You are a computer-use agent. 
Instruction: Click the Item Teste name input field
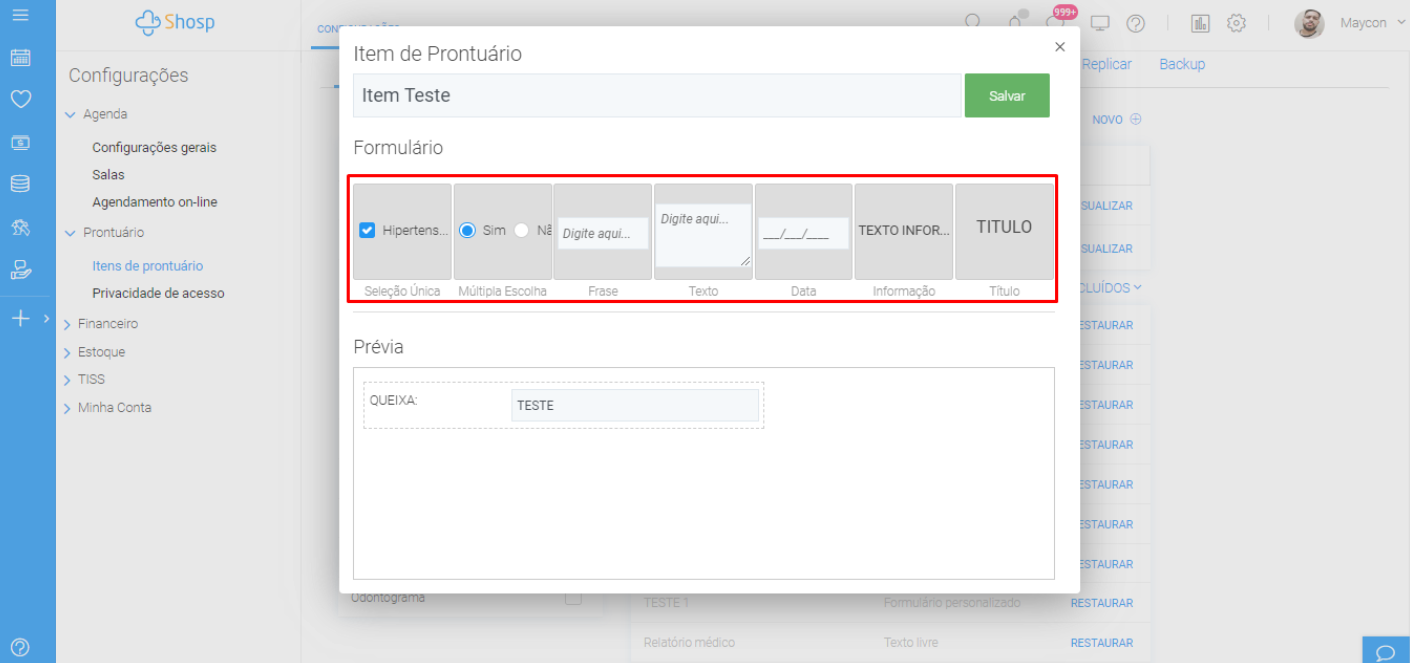click(x=656, y=96)
